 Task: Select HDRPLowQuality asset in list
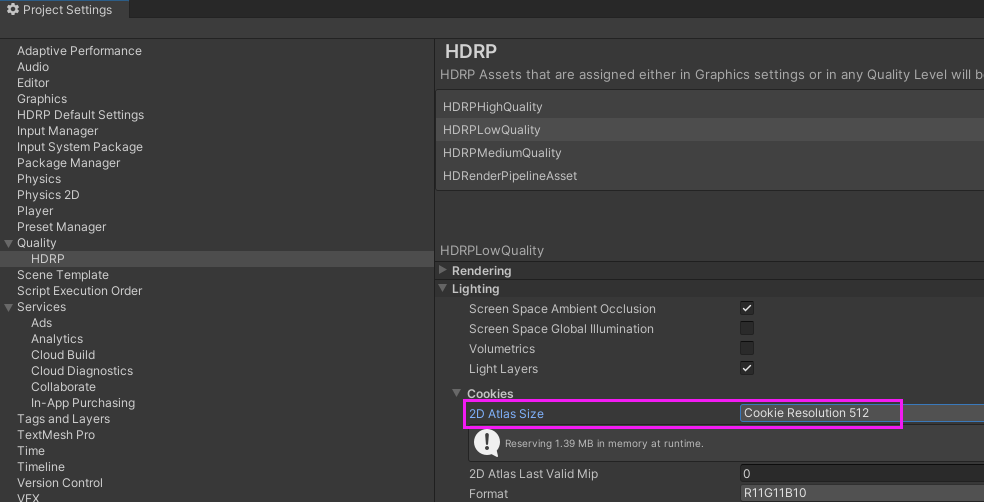point(710,130)
